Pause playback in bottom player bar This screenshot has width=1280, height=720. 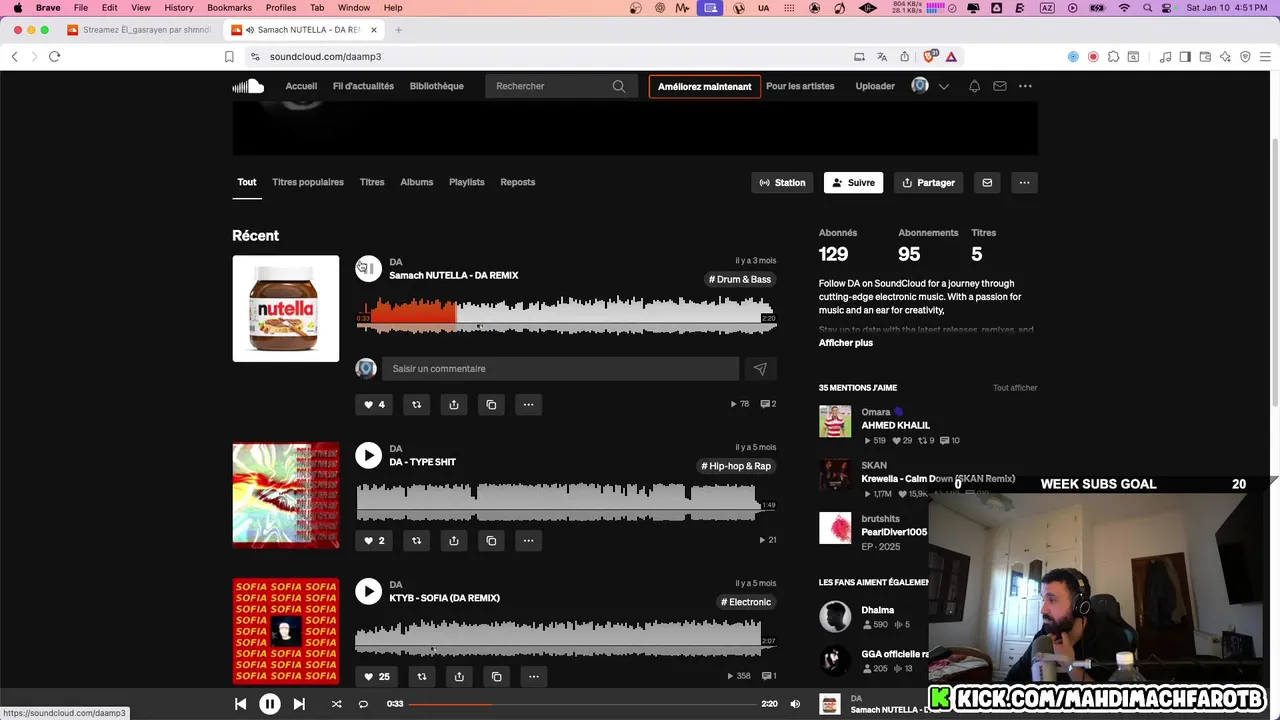click(270, 704)
